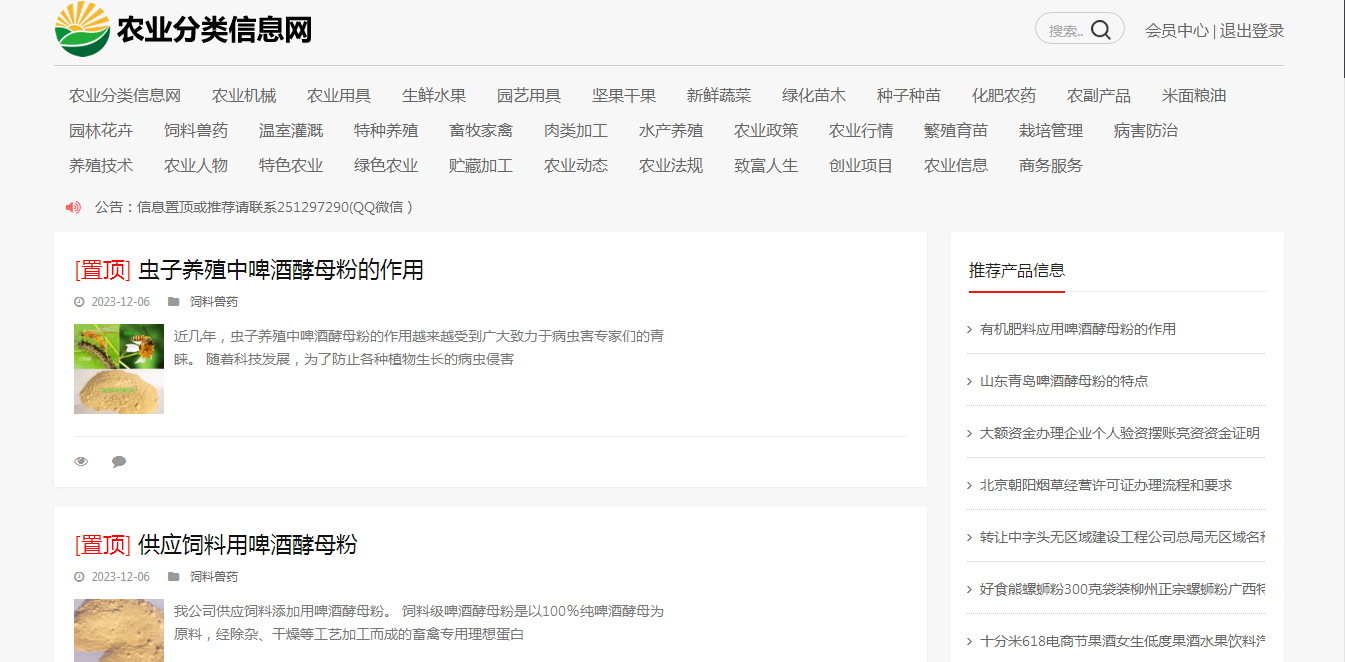
Task: Expand the arrow beside 山东青岛啤酒酵母粉的特点
Action: 968,380
